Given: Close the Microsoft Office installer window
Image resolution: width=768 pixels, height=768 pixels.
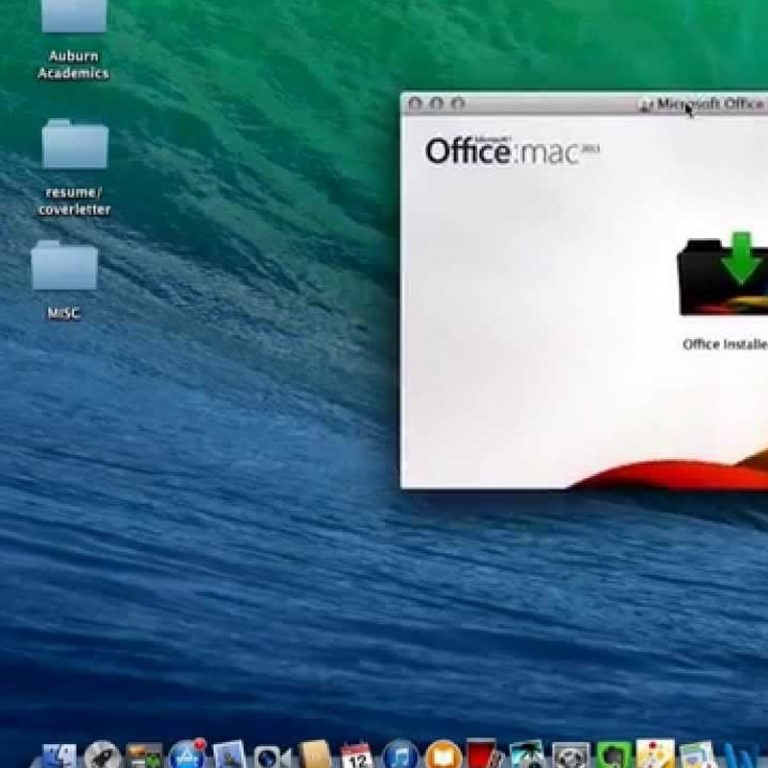Looking at the screenshot, I should [414, 103].
